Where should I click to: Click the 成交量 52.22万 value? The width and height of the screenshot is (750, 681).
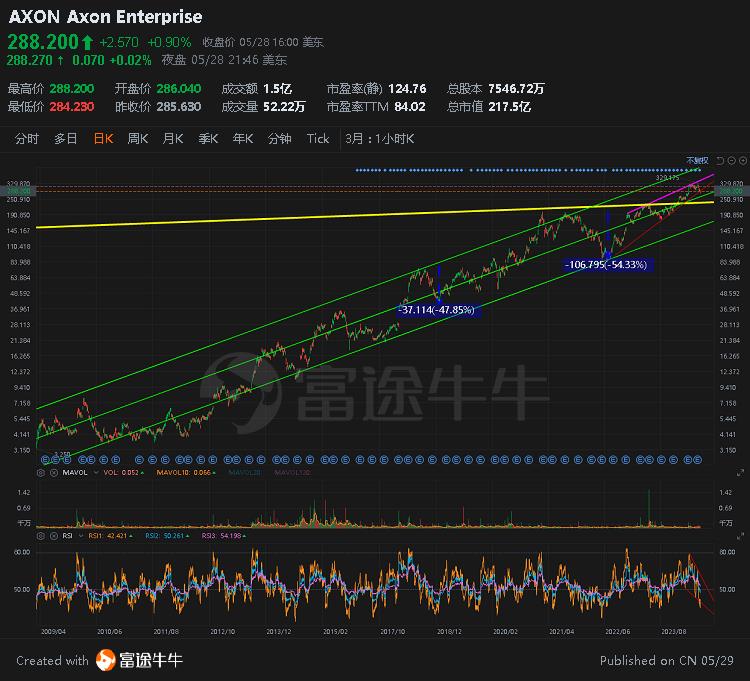tap(284, 107)
